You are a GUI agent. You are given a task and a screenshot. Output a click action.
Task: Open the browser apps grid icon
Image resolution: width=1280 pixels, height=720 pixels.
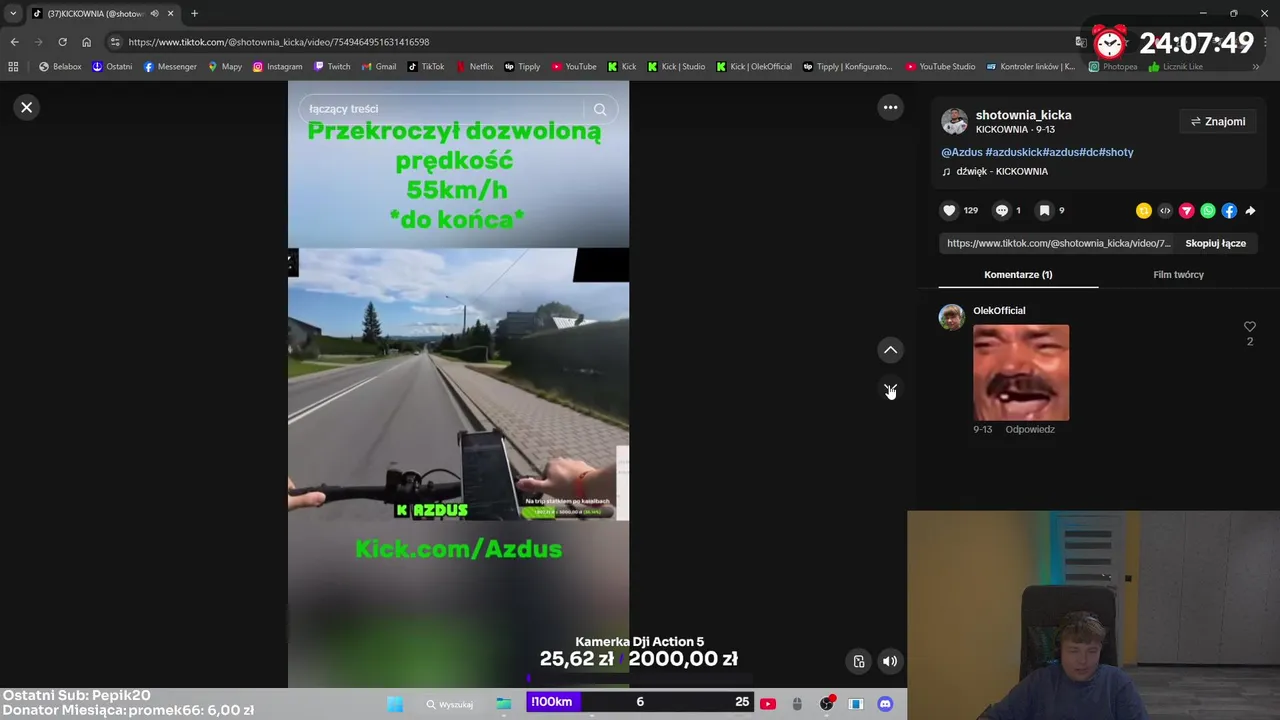click(x=13, y=67)
